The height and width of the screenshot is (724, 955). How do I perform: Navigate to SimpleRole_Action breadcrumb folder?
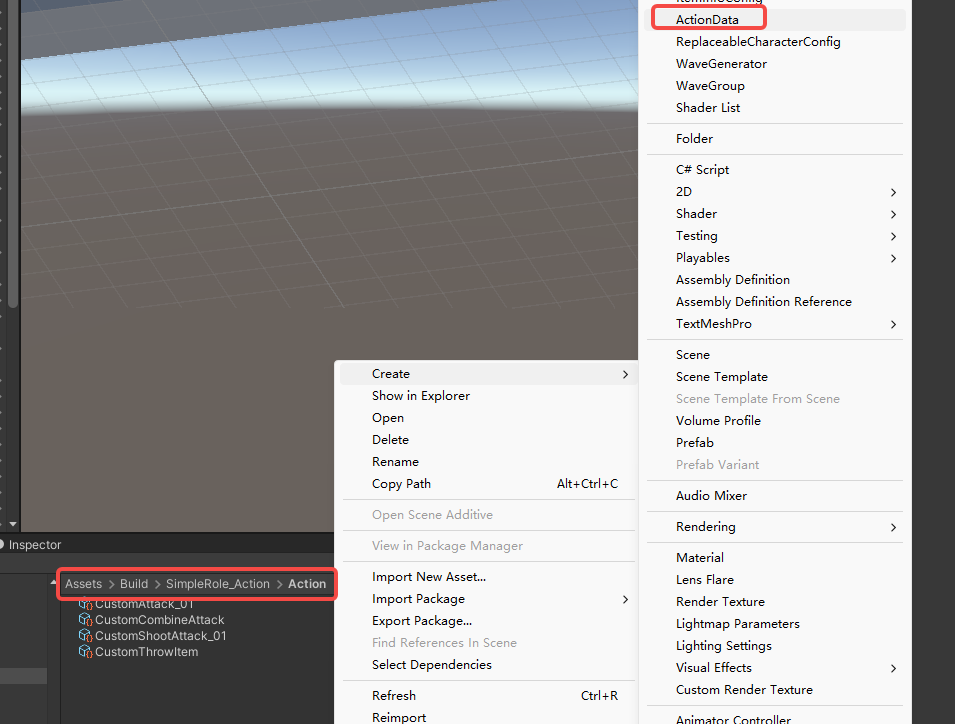pyautogui.click(x=217, y=584)
